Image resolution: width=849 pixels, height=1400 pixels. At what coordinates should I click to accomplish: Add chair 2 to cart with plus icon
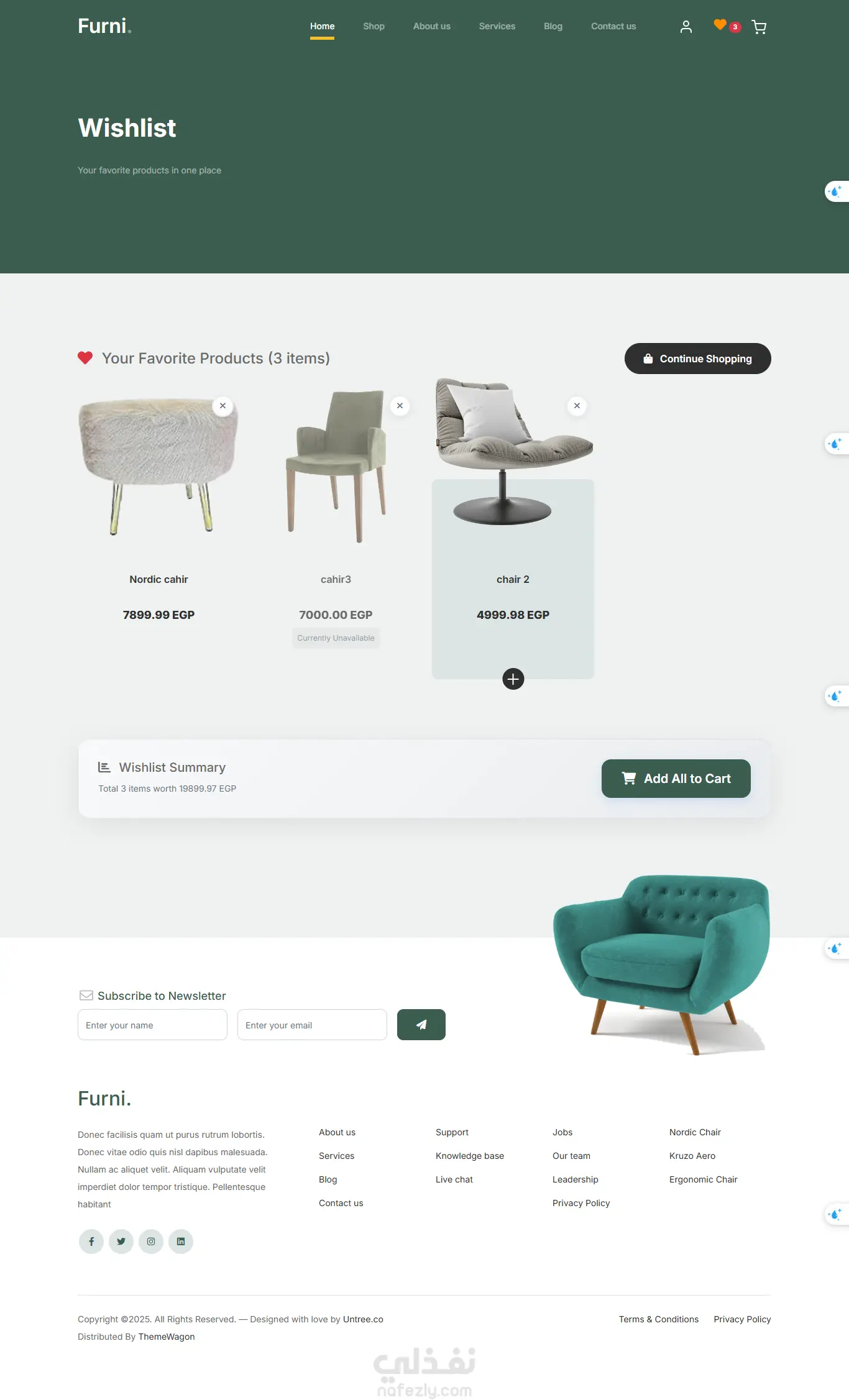[x=513, y=679]
